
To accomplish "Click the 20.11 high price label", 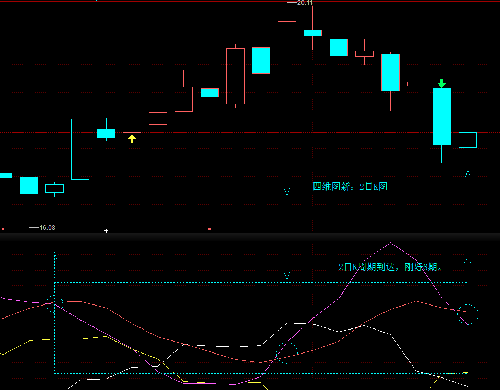I will click(301, 3).
